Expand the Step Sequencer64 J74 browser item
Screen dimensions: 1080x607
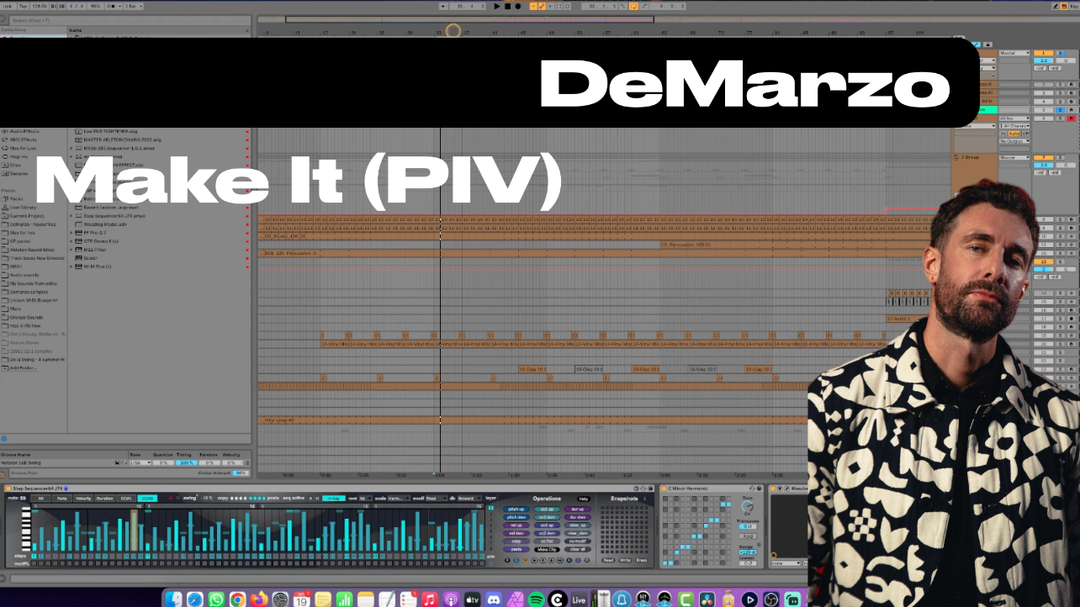coord(72,215)
